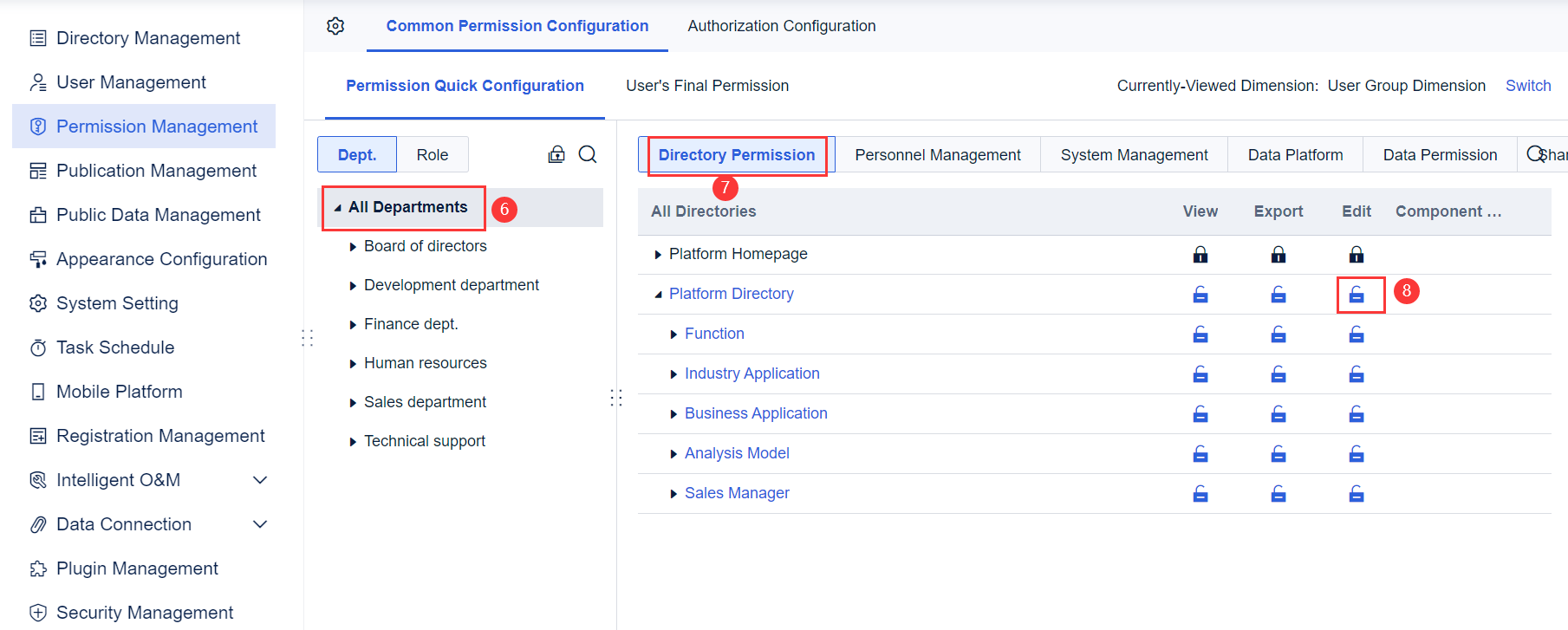Expand the Board of directors department

tap(353, 247)
